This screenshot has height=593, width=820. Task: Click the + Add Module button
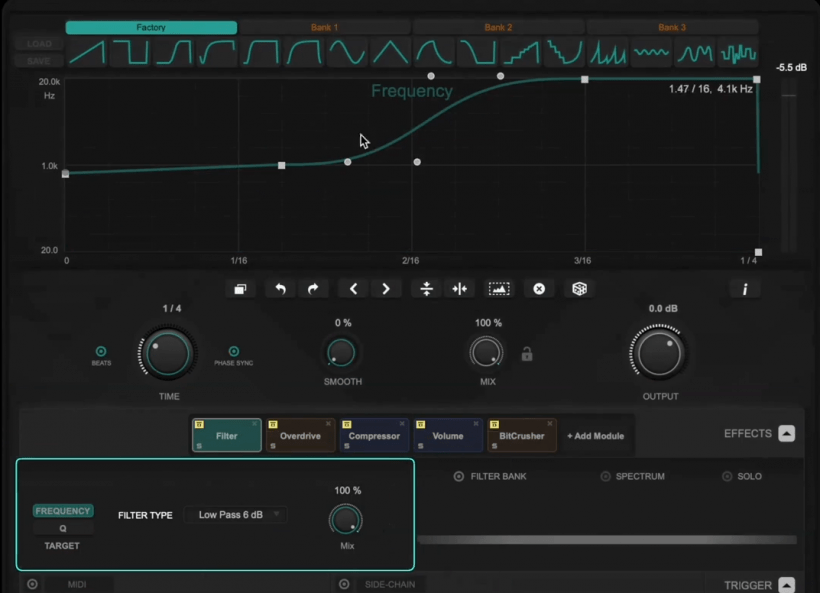tap(597, 434)
